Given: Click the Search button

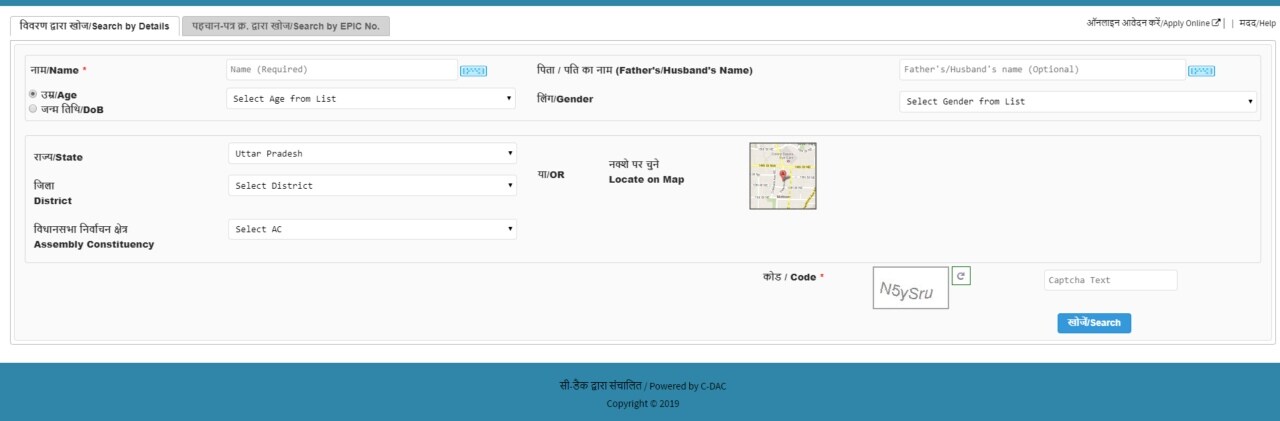Looking at the screenshot, I should tap(1094, 323).
